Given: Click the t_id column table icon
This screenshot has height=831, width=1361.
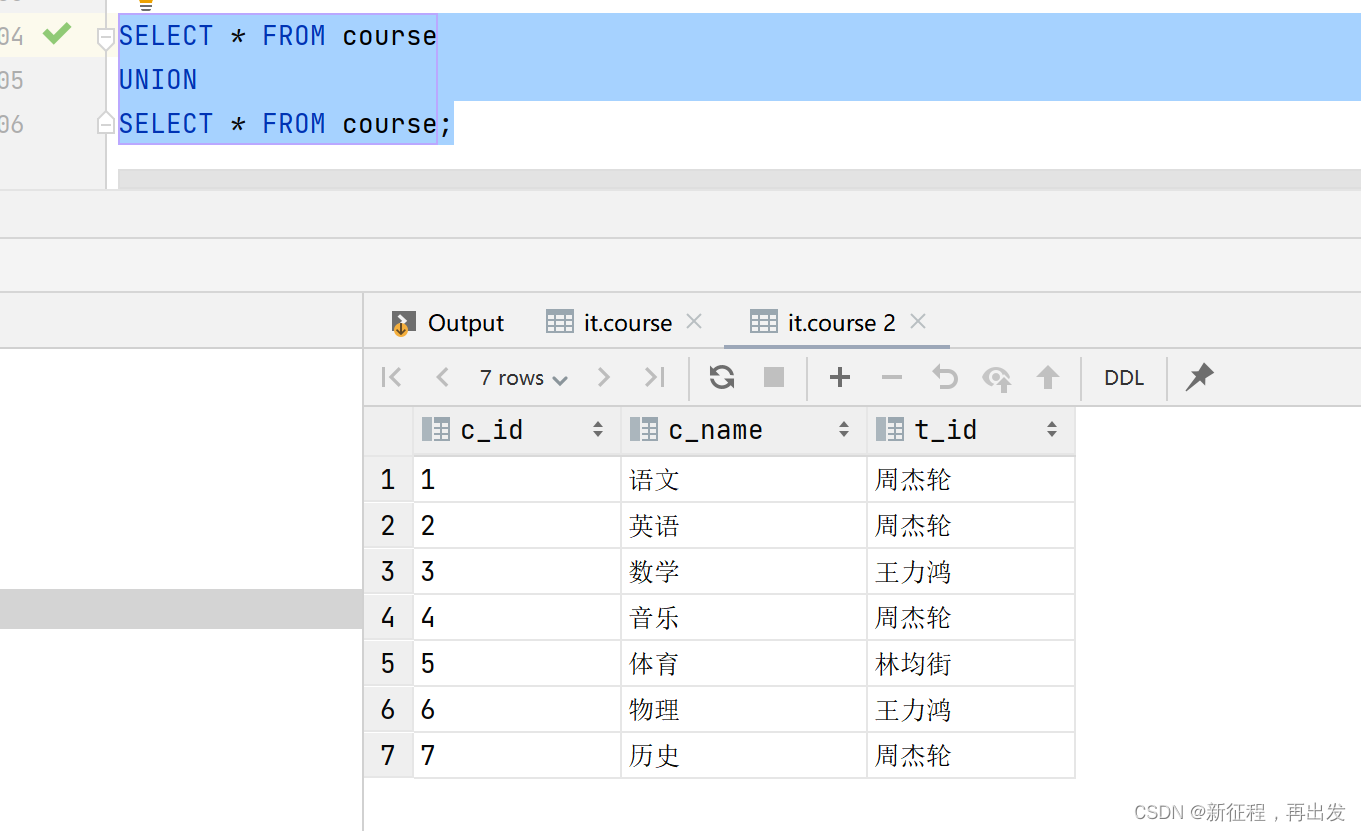Looking at the screenshot, I should pos(890,430).
